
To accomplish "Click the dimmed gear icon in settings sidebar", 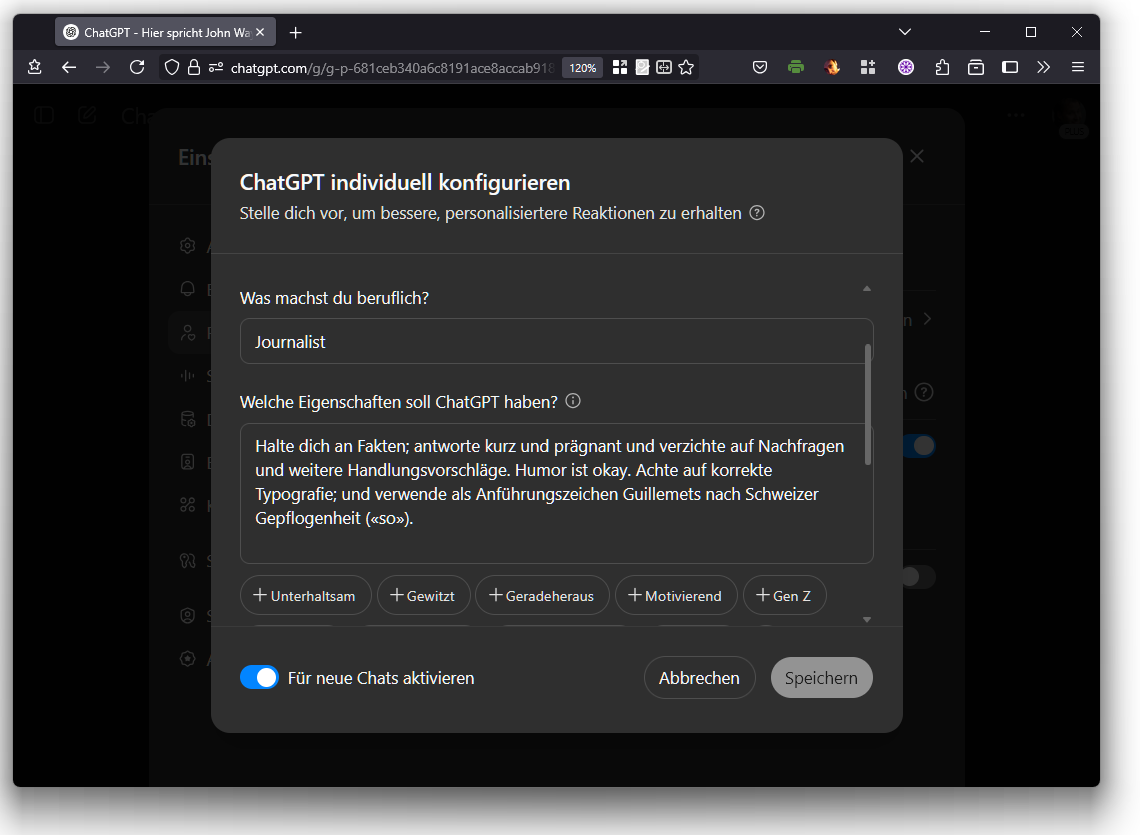I will (x=188, y=246).
